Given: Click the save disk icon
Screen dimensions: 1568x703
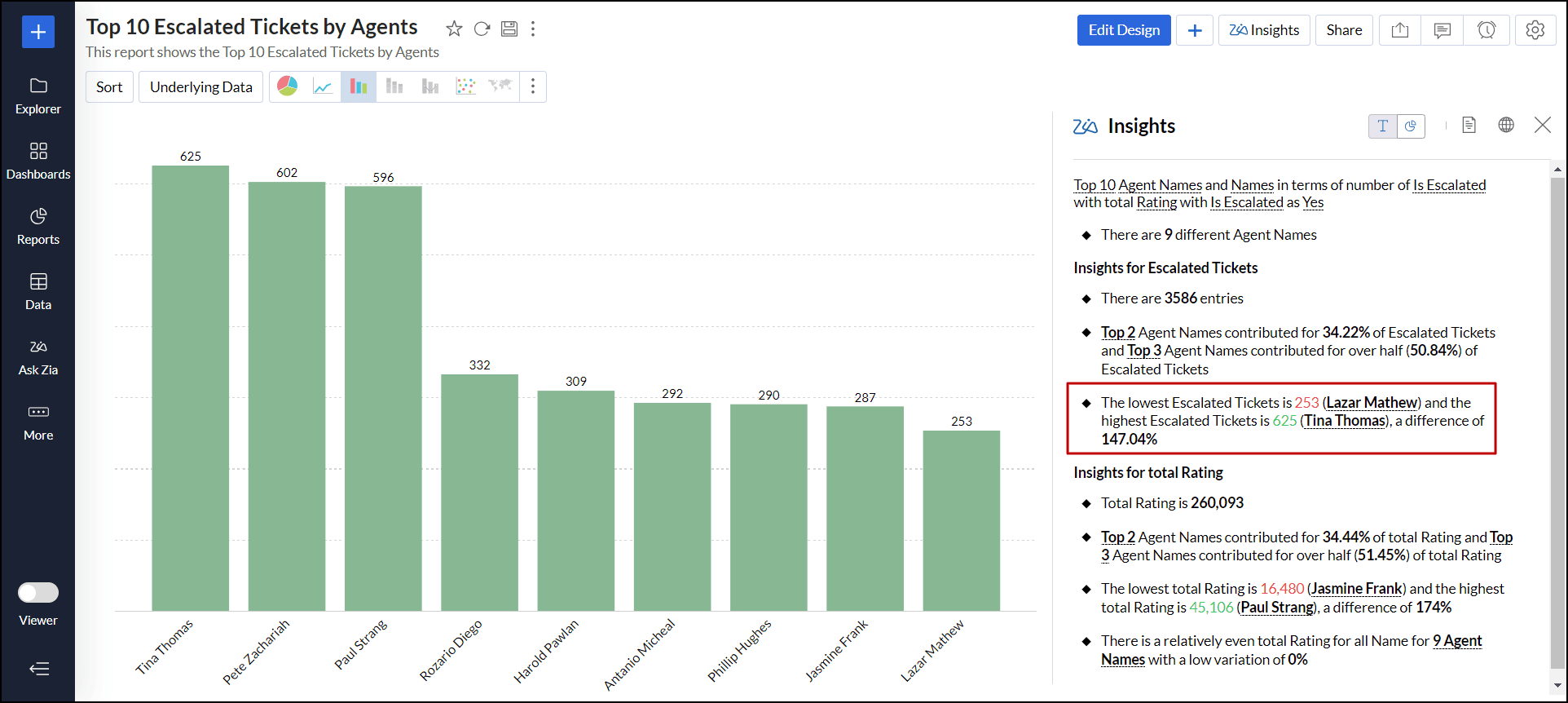Looking at the screenshot, I should point(509,29).
